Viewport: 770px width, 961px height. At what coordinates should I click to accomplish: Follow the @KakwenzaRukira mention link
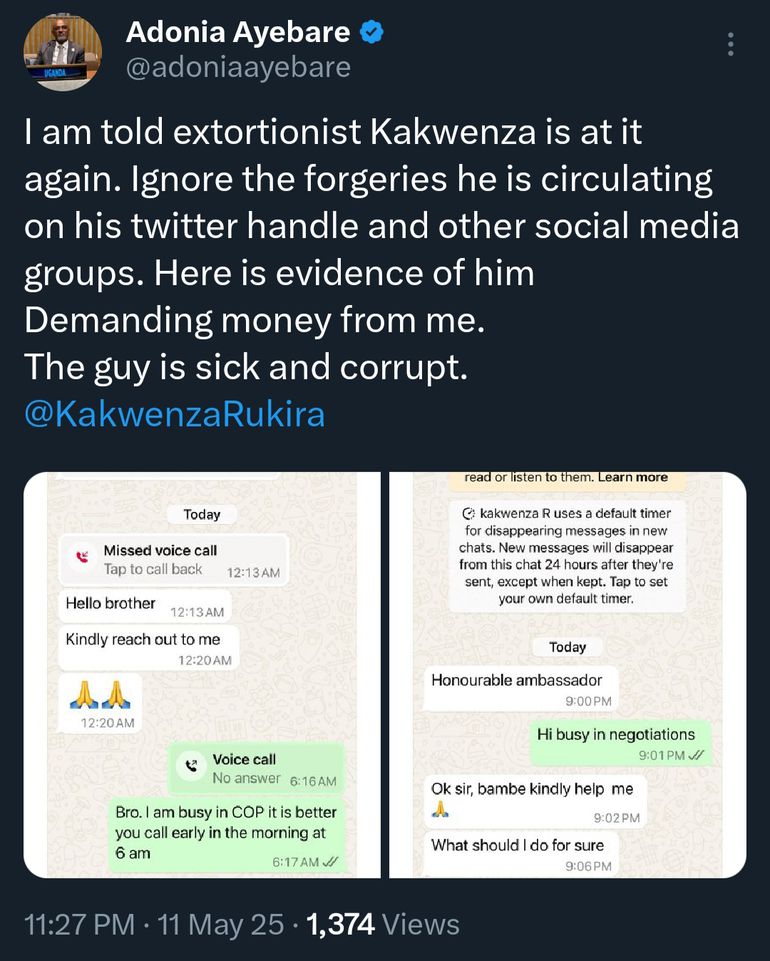click(174, 413)
